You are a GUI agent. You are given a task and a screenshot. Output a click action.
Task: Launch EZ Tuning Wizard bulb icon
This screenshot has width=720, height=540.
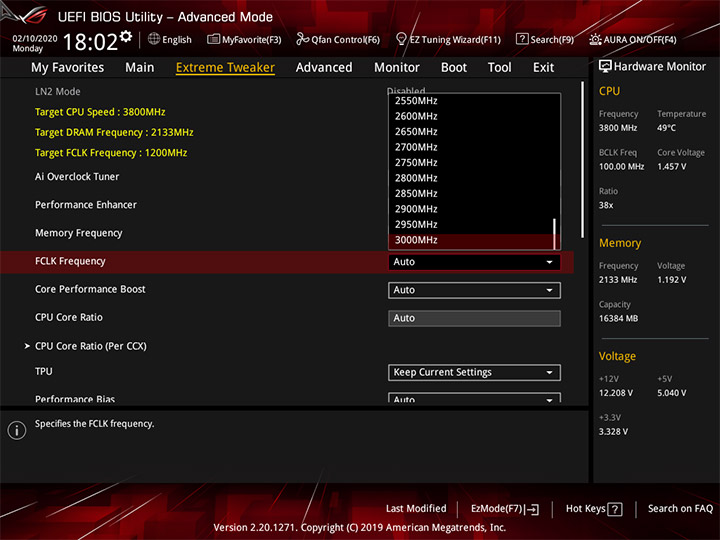(x=401, y=39)
